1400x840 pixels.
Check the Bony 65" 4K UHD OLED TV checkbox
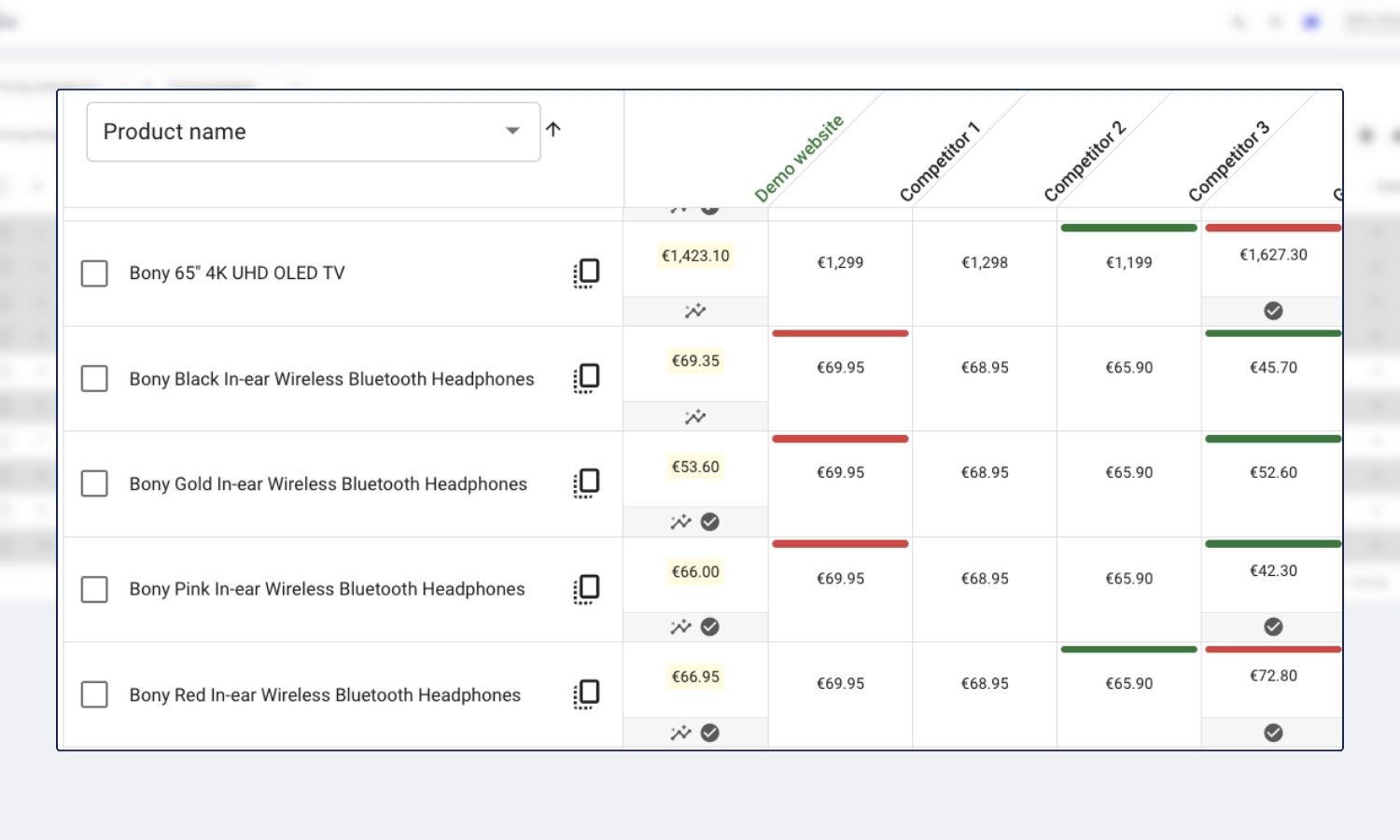click(94, 273)
